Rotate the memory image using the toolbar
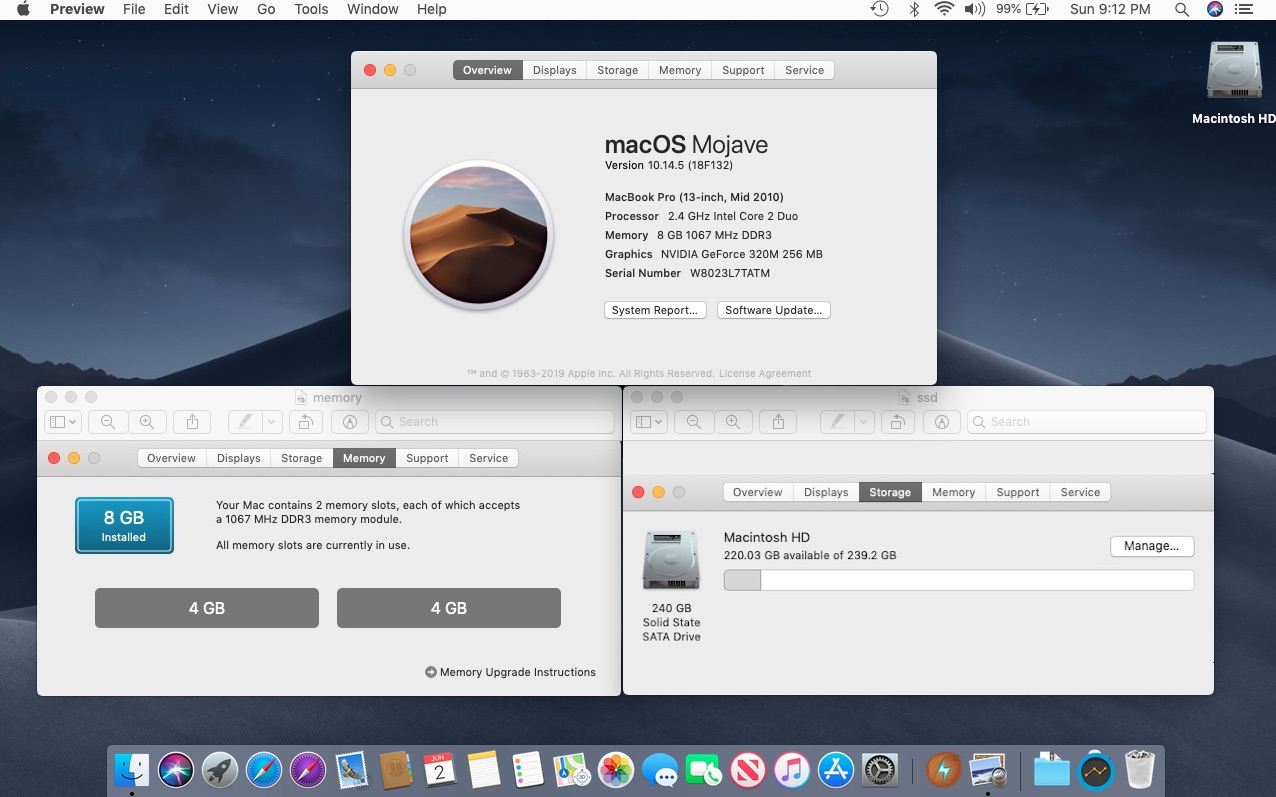 click(x=306, y=422)
